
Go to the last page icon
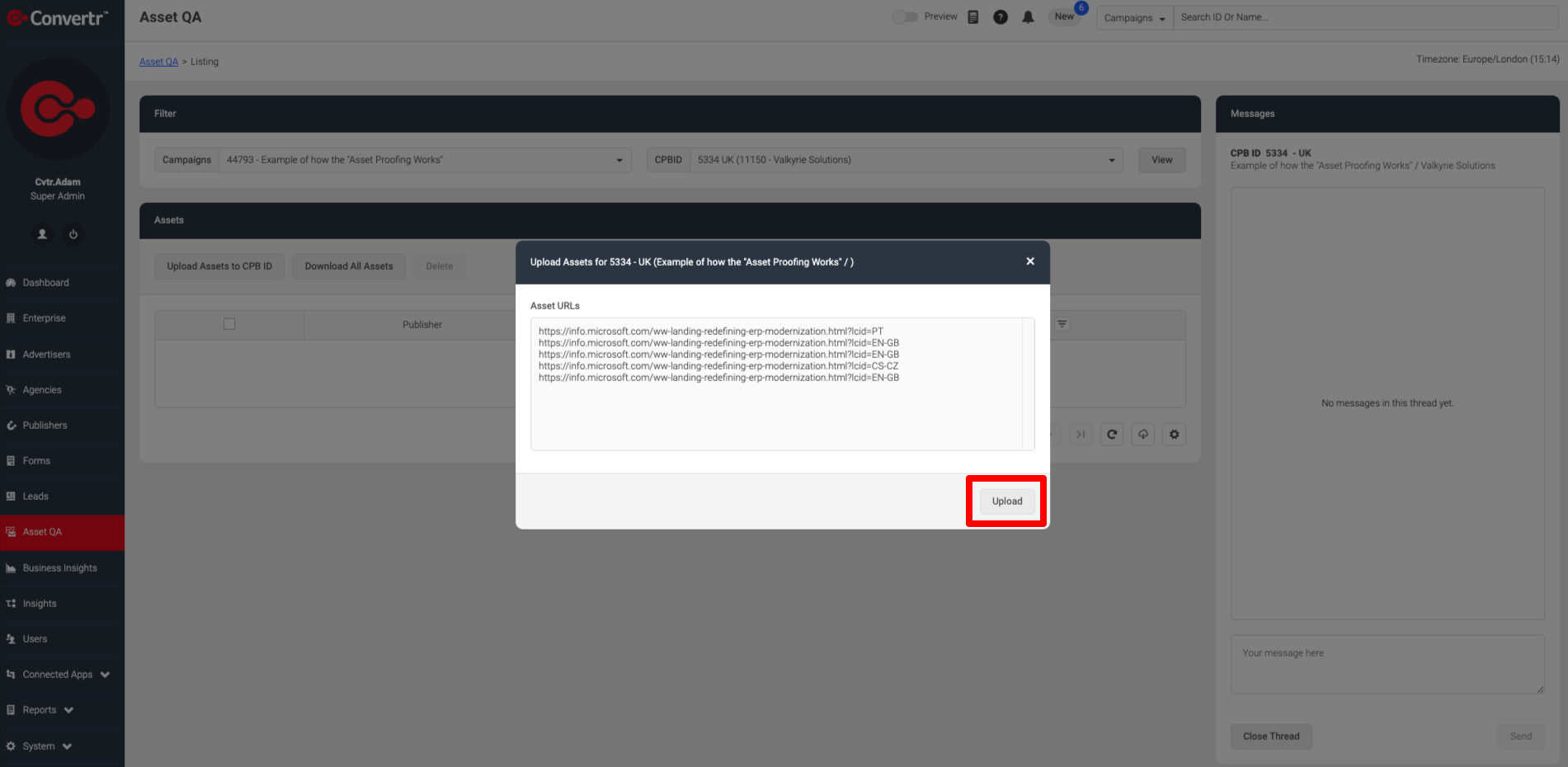pyautogui.click(x=1081, y=435)
